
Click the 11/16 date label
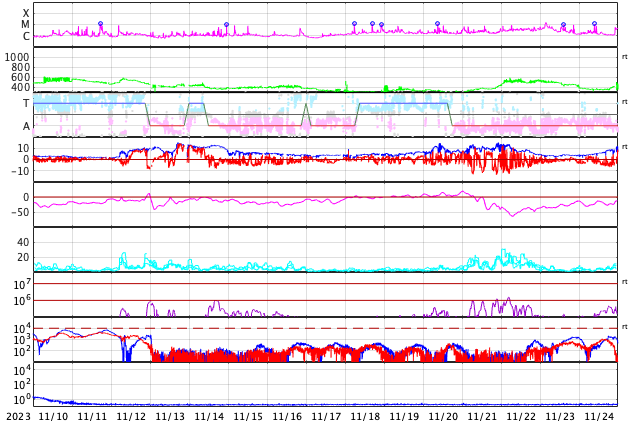point(287,416)
